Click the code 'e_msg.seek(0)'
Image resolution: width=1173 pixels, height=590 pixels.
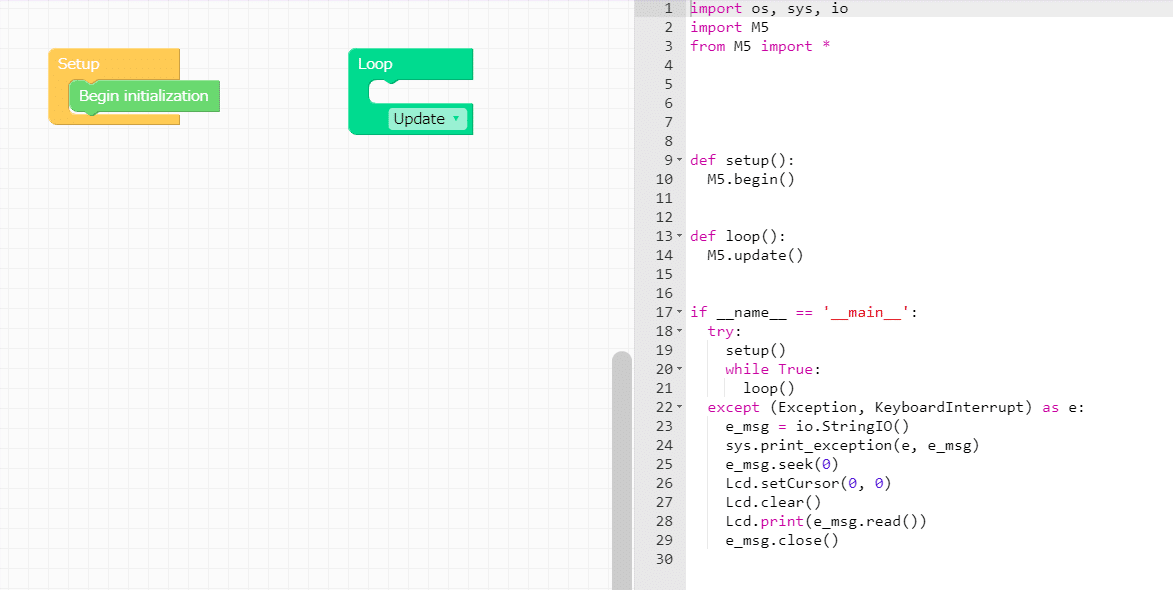(782, 464)
